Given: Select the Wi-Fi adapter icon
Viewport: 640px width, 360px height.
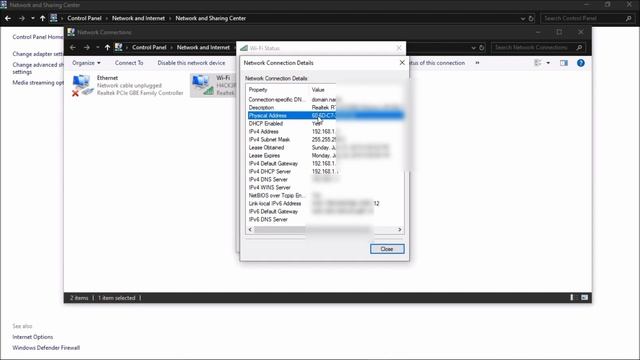Looking at the screenshot, I should click(203, 85).
